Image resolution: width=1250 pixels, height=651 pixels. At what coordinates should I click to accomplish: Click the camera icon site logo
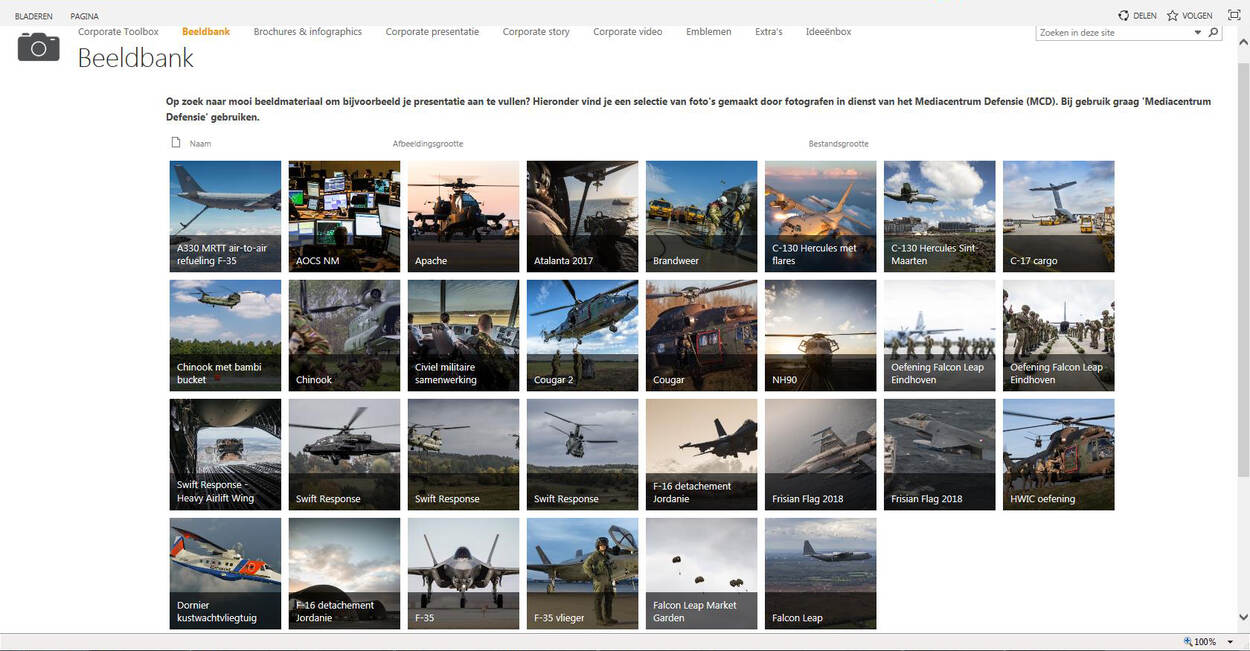[39, 47]
